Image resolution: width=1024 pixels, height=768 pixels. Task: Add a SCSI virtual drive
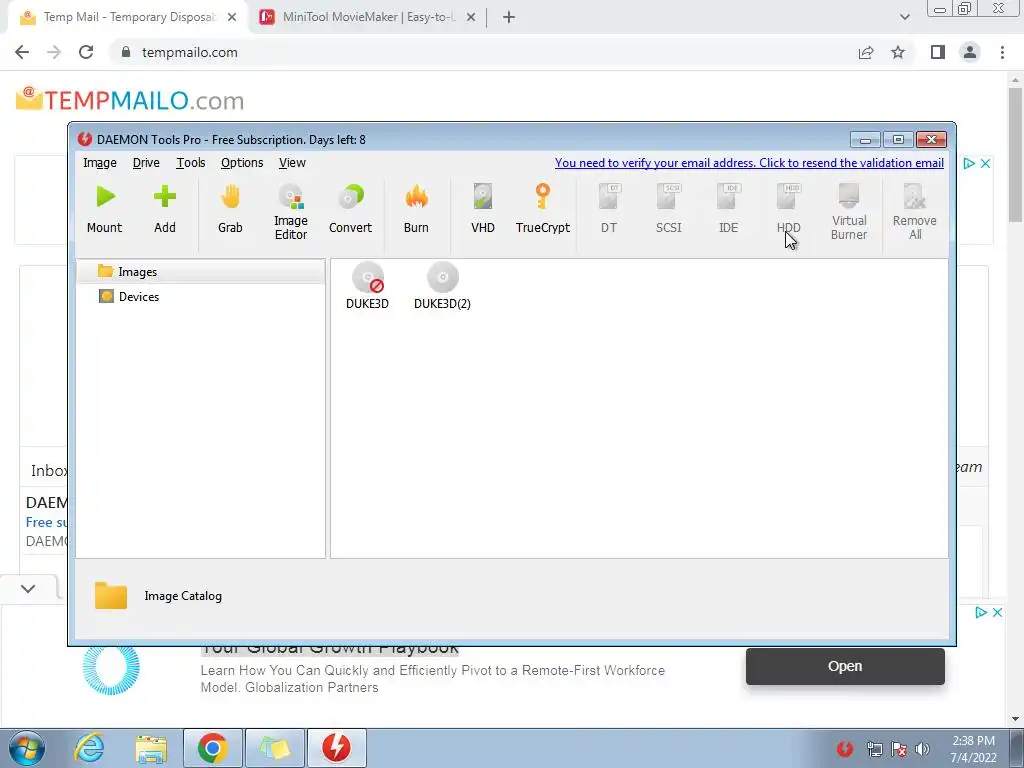coord(669,208)
